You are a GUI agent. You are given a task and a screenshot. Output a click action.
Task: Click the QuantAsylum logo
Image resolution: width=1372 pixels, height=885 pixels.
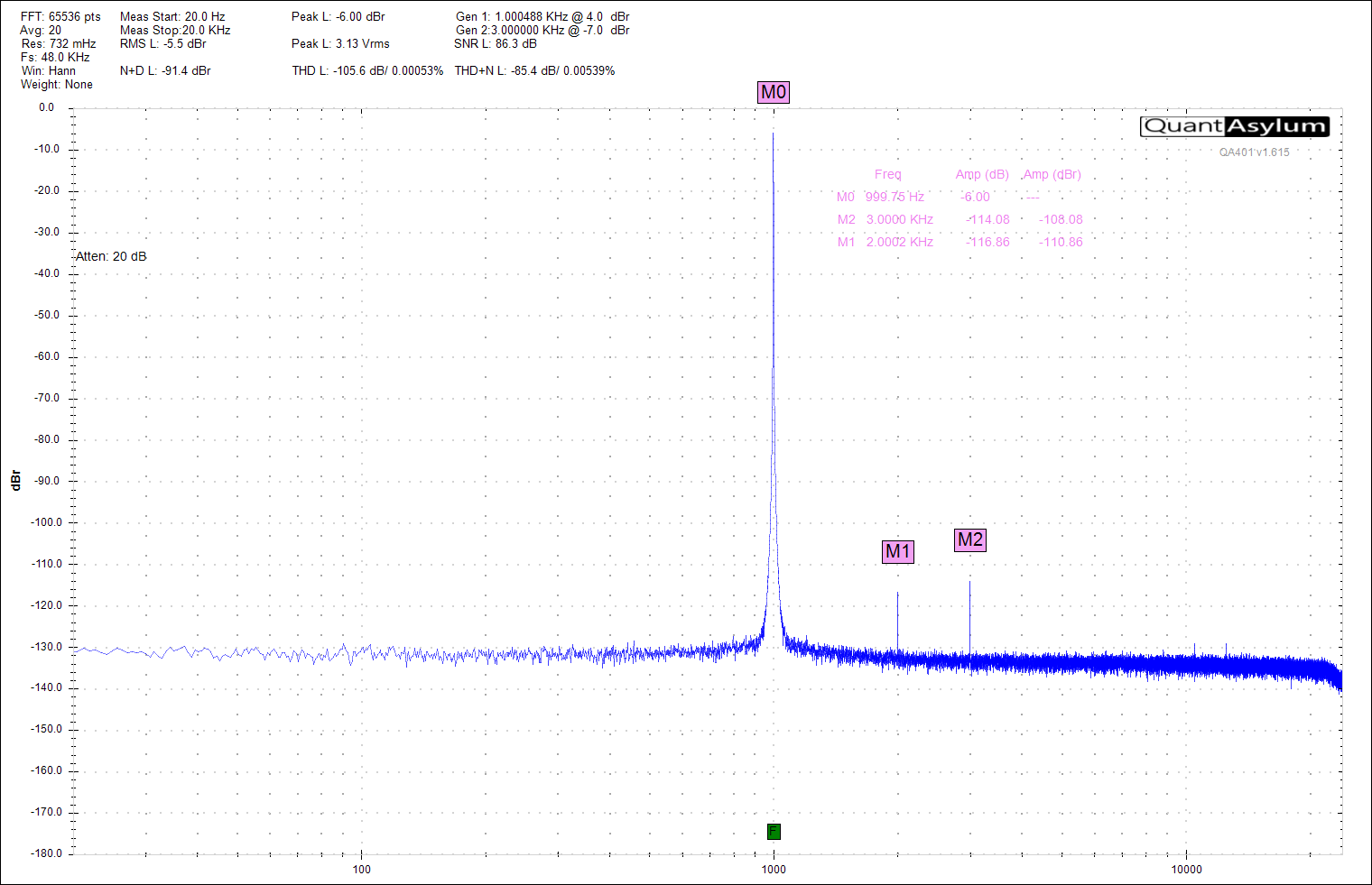click(1235, 126)
